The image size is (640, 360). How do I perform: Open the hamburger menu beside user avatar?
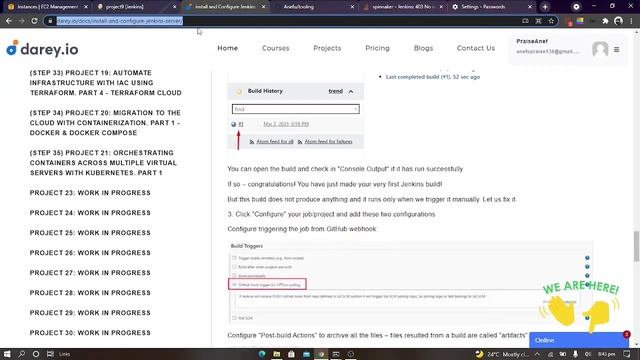616,49
